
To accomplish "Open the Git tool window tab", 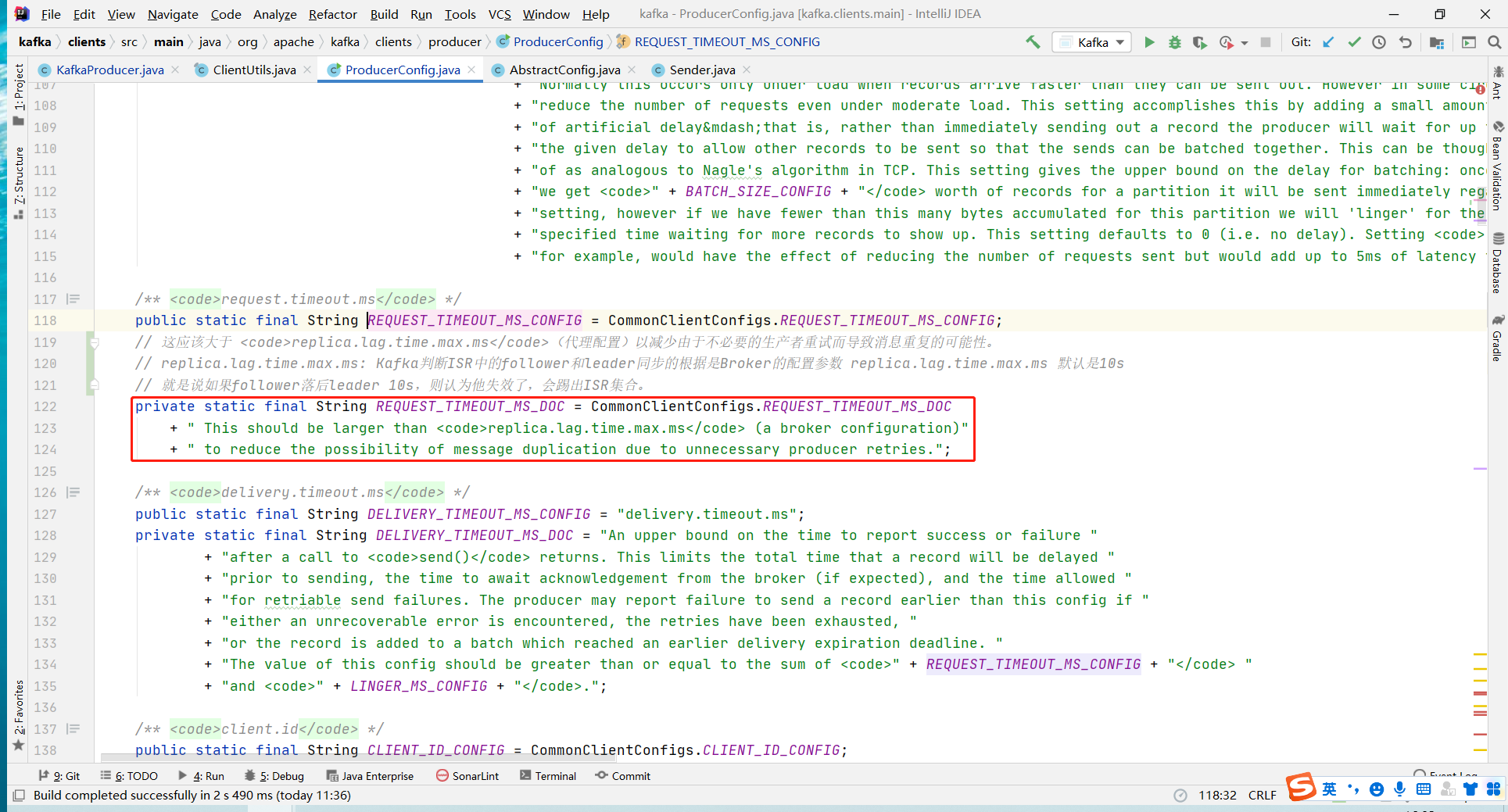I will pyautogui.click(x=59, y=776).
